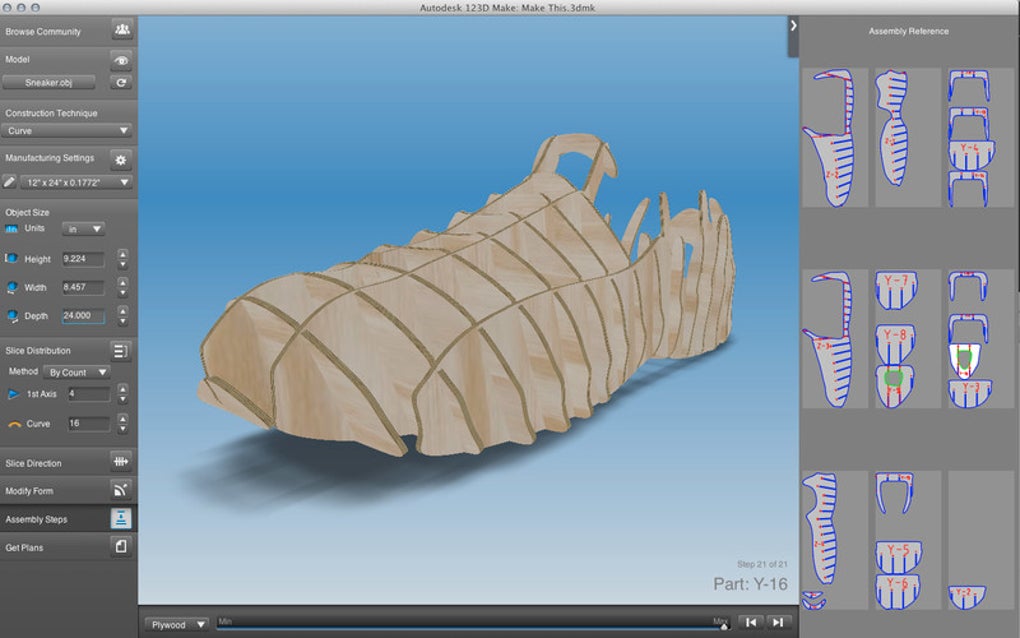Viewport: 1020px width, 638px height.
Task: Open Manufacturing Settings gear icon
Action: tap(121, 159)
